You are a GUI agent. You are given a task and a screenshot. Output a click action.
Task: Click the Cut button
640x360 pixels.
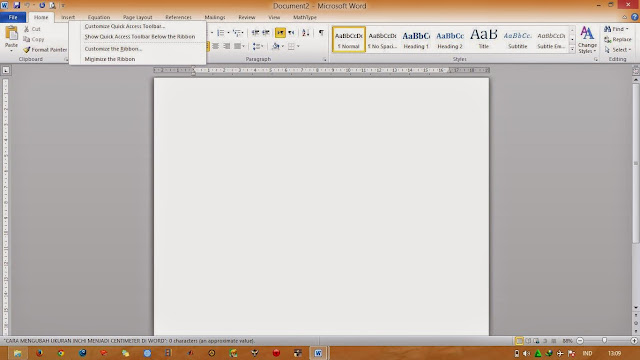coord(32,29)
